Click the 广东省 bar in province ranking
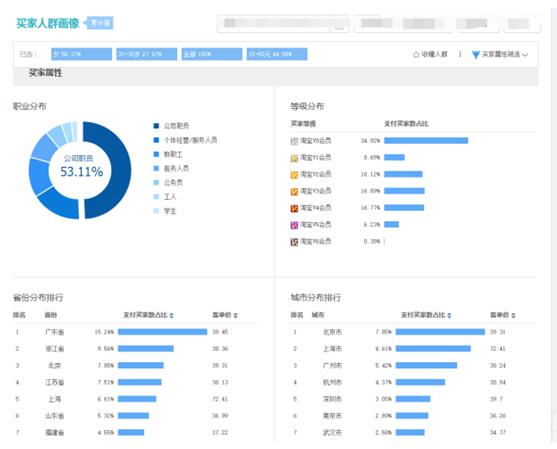This screenshot has width=557, height=449. (163, 332)
